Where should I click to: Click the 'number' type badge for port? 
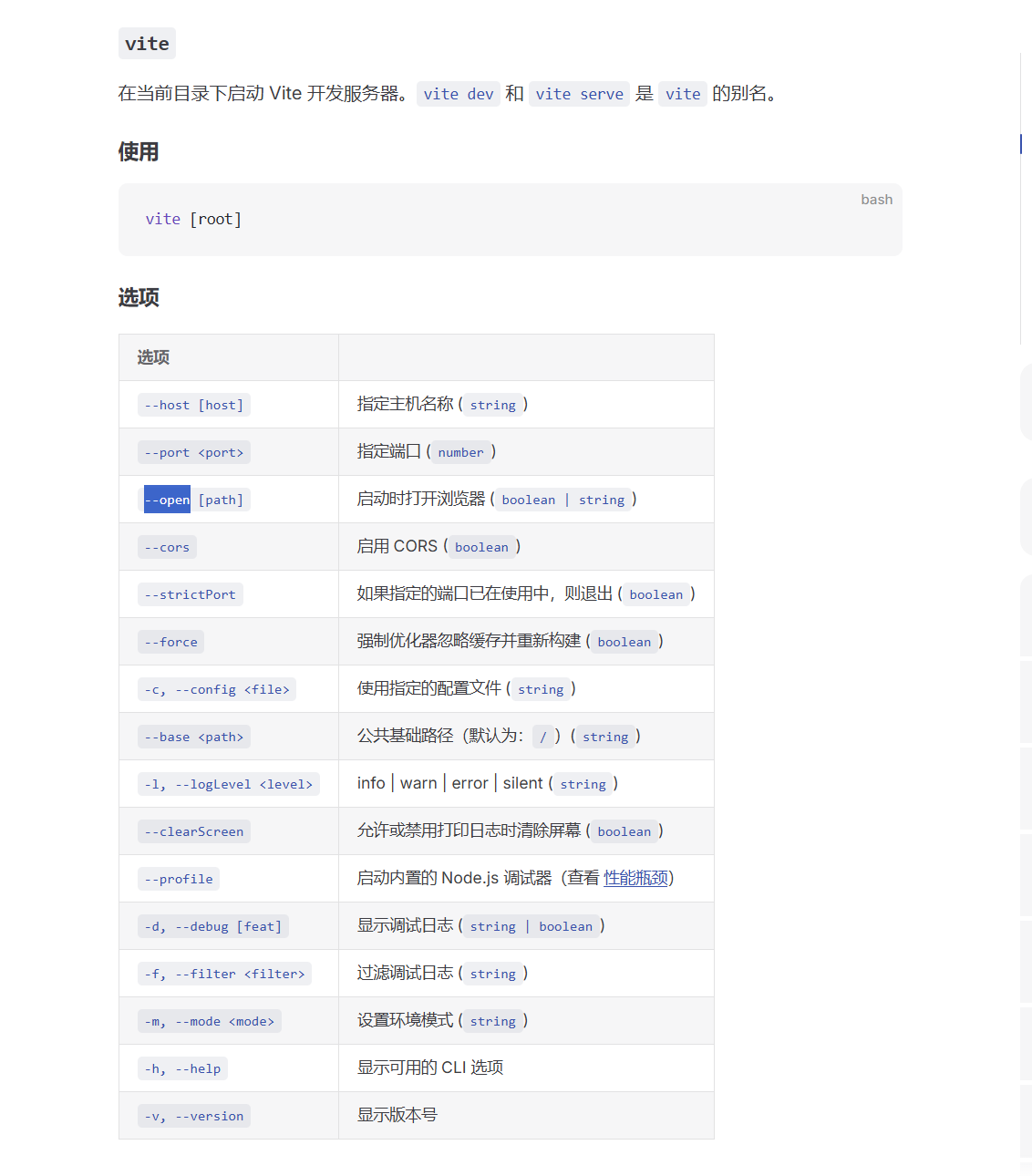(461, 452)
